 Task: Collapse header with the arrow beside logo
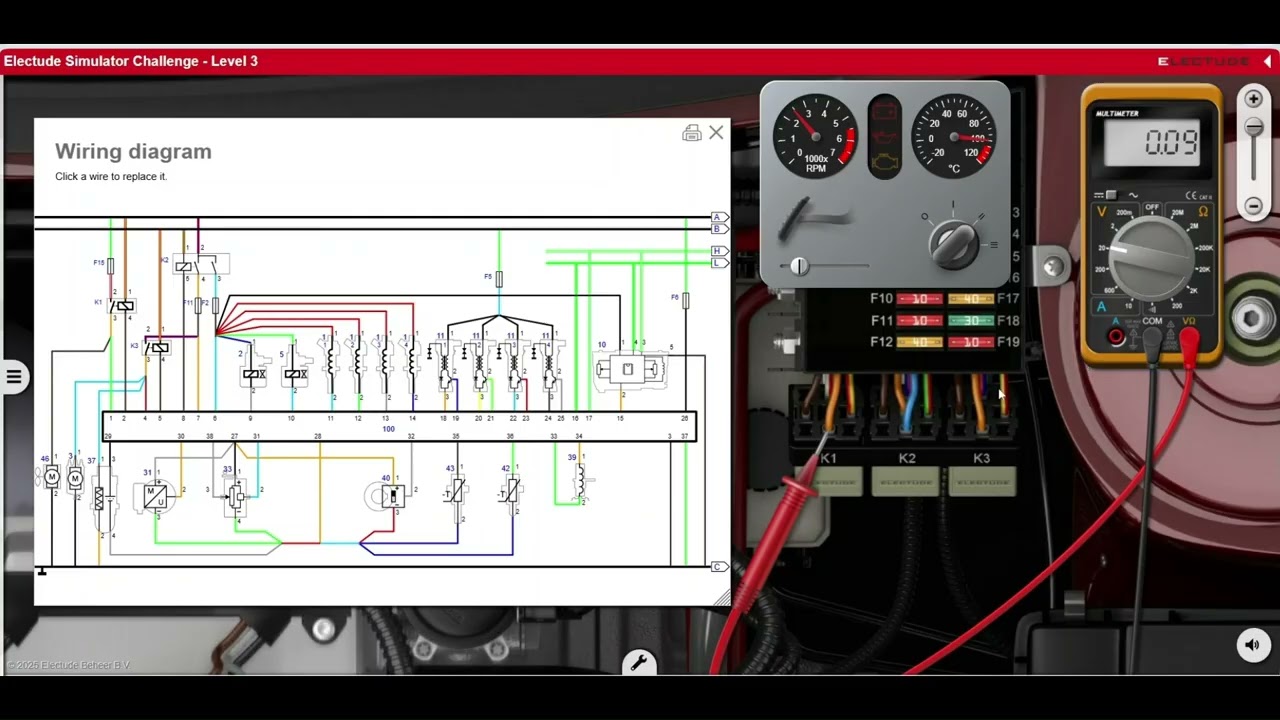point(1267,61)
